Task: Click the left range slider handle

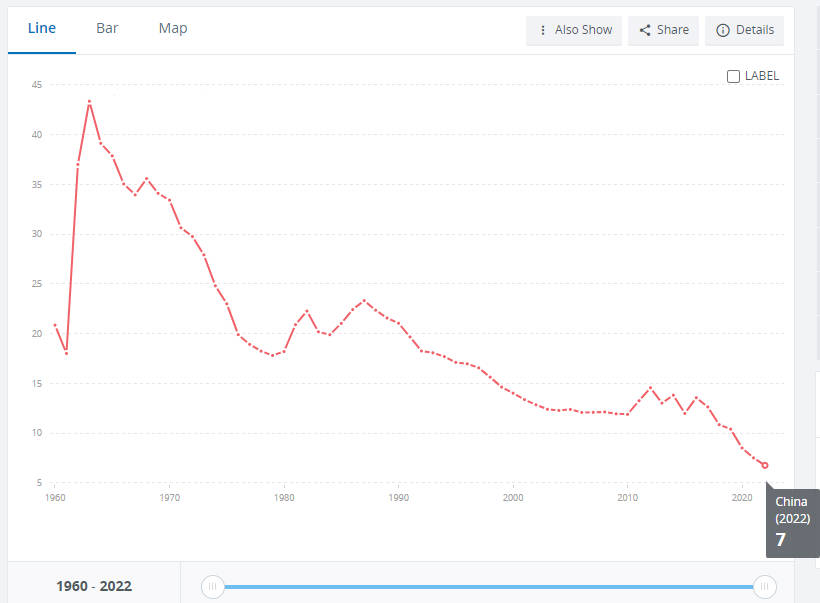Action: [212, 587]
